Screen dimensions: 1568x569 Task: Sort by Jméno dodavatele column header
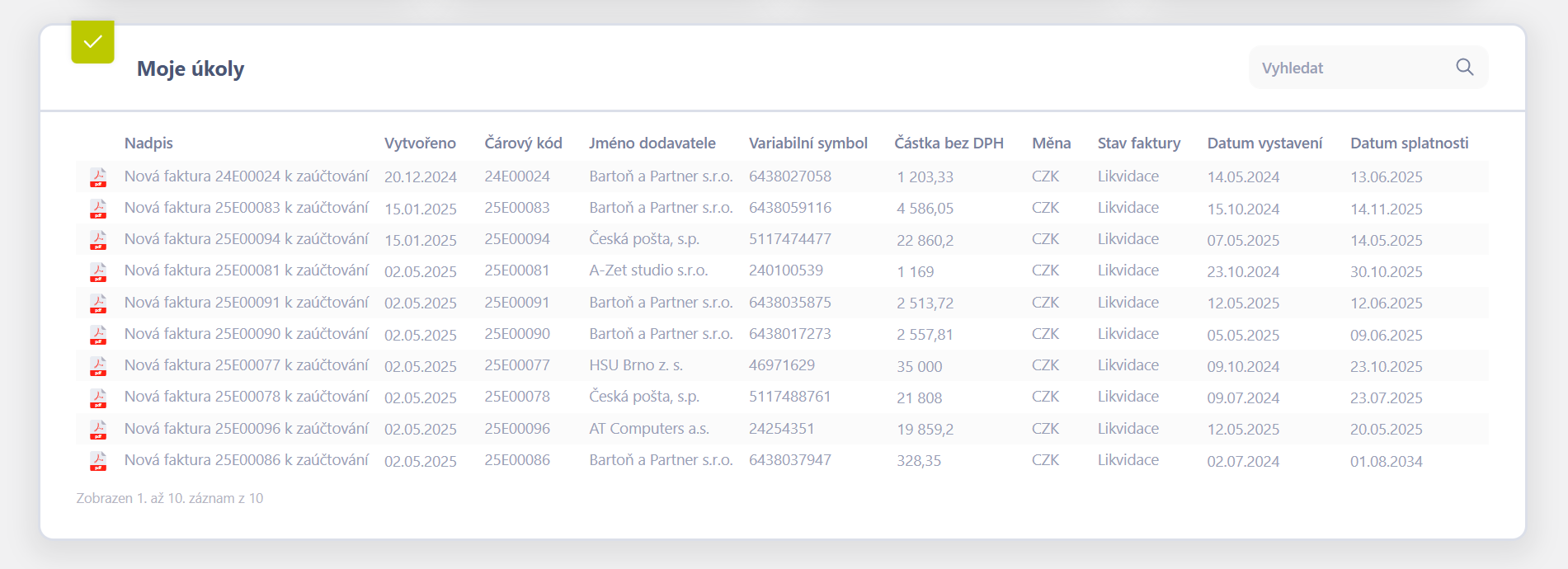pos(652,143)
